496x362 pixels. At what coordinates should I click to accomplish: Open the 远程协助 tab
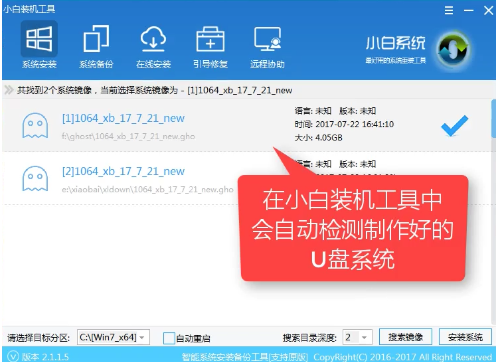click(x=267, y=46)
